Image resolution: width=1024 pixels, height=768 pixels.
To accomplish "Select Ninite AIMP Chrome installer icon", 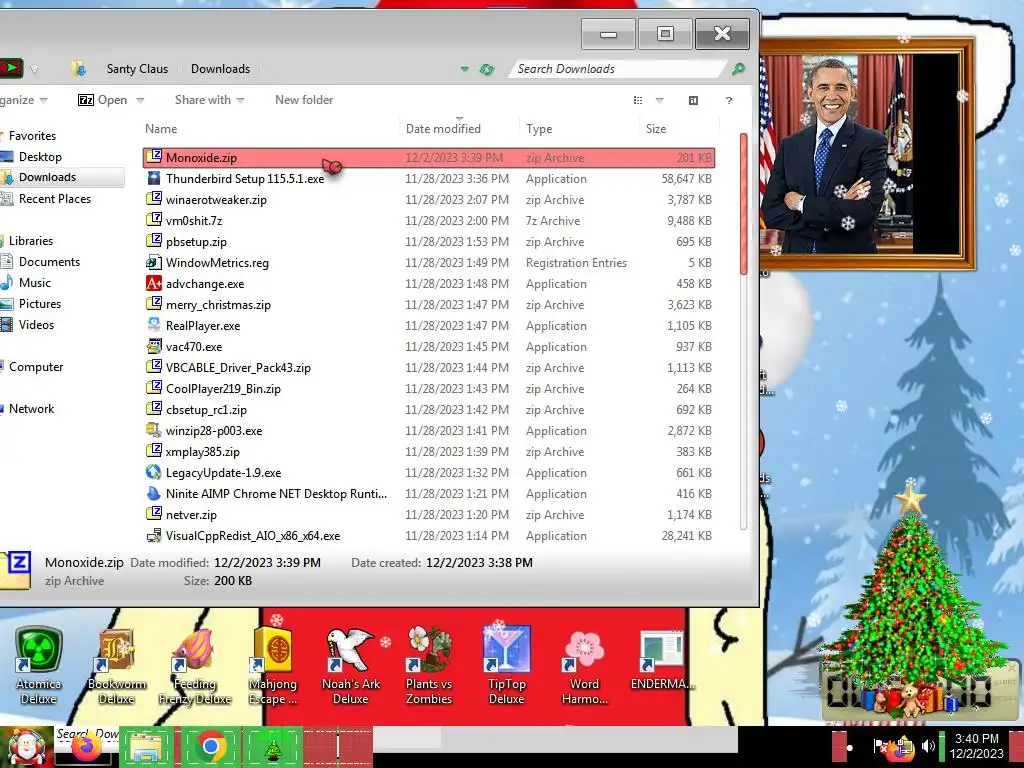I will point(153,492).
